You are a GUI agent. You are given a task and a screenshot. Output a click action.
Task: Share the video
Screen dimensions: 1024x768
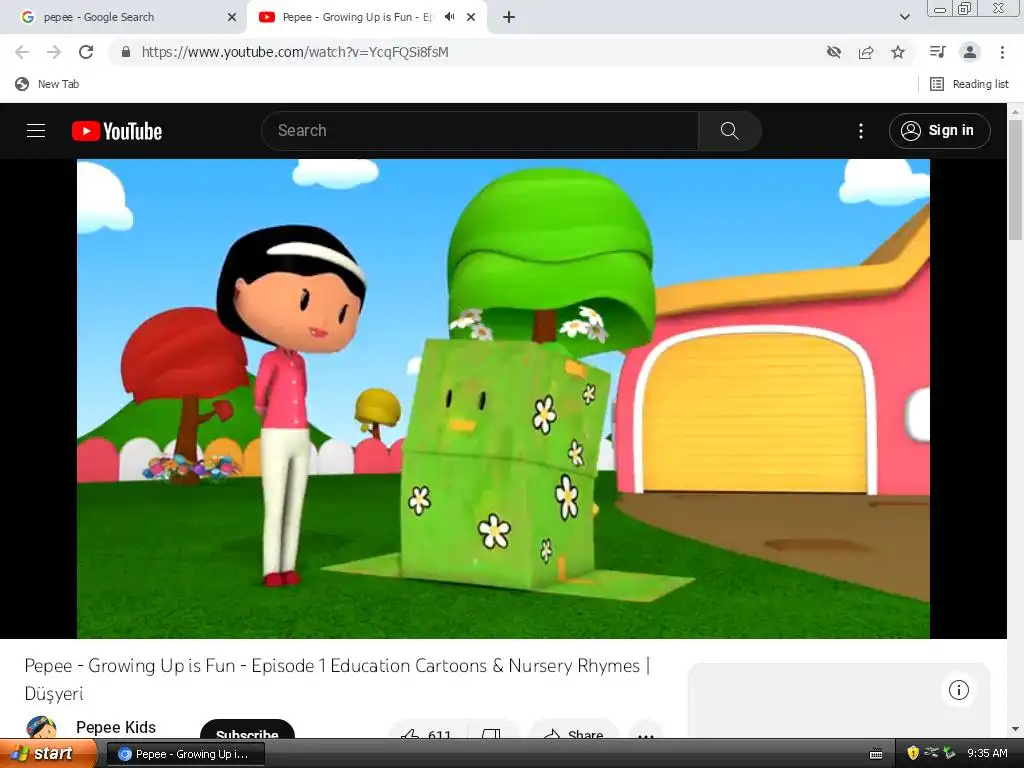pos(573,730)
